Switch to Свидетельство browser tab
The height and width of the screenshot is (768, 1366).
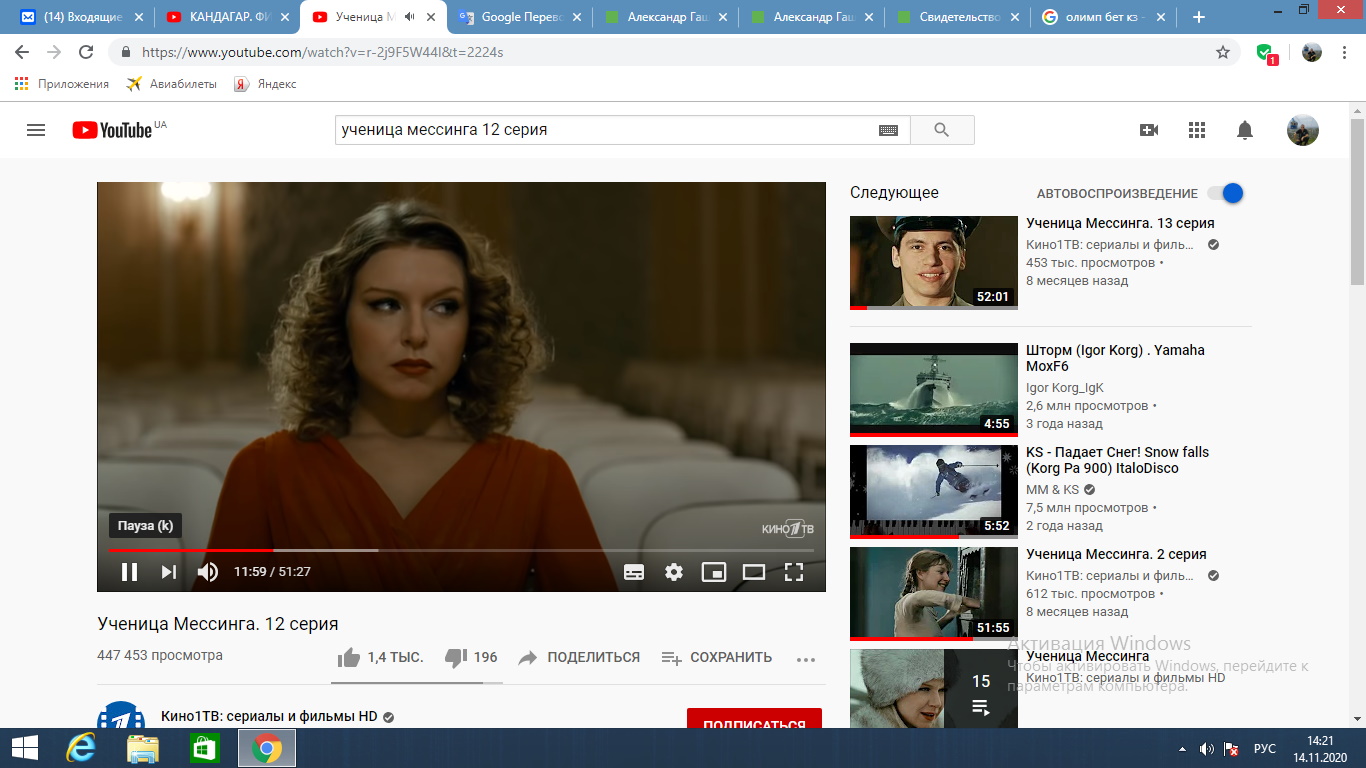(960, 17)
